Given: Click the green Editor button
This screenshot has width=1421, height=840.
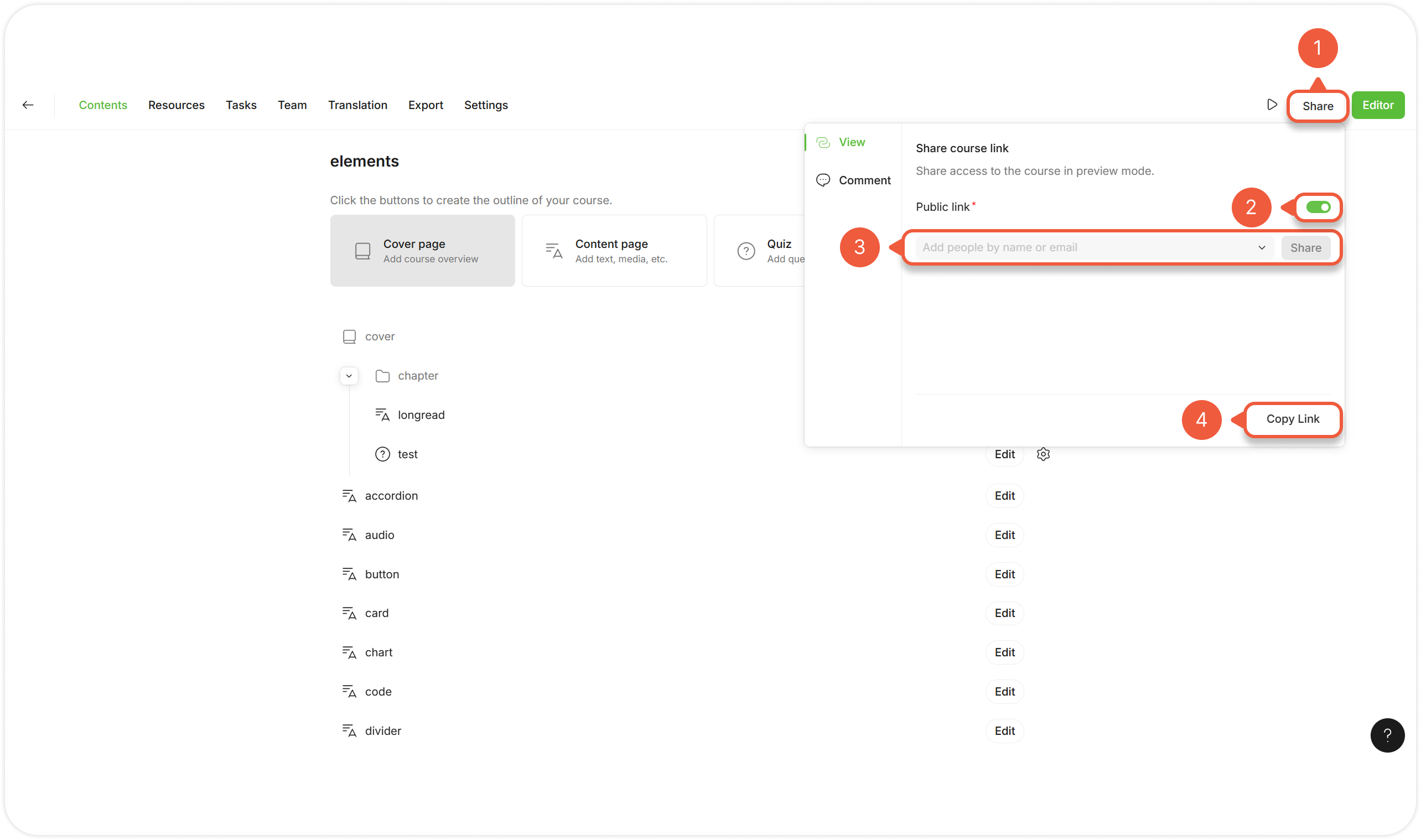Looking at the screenshot, I should click(x=1377, y=105).
